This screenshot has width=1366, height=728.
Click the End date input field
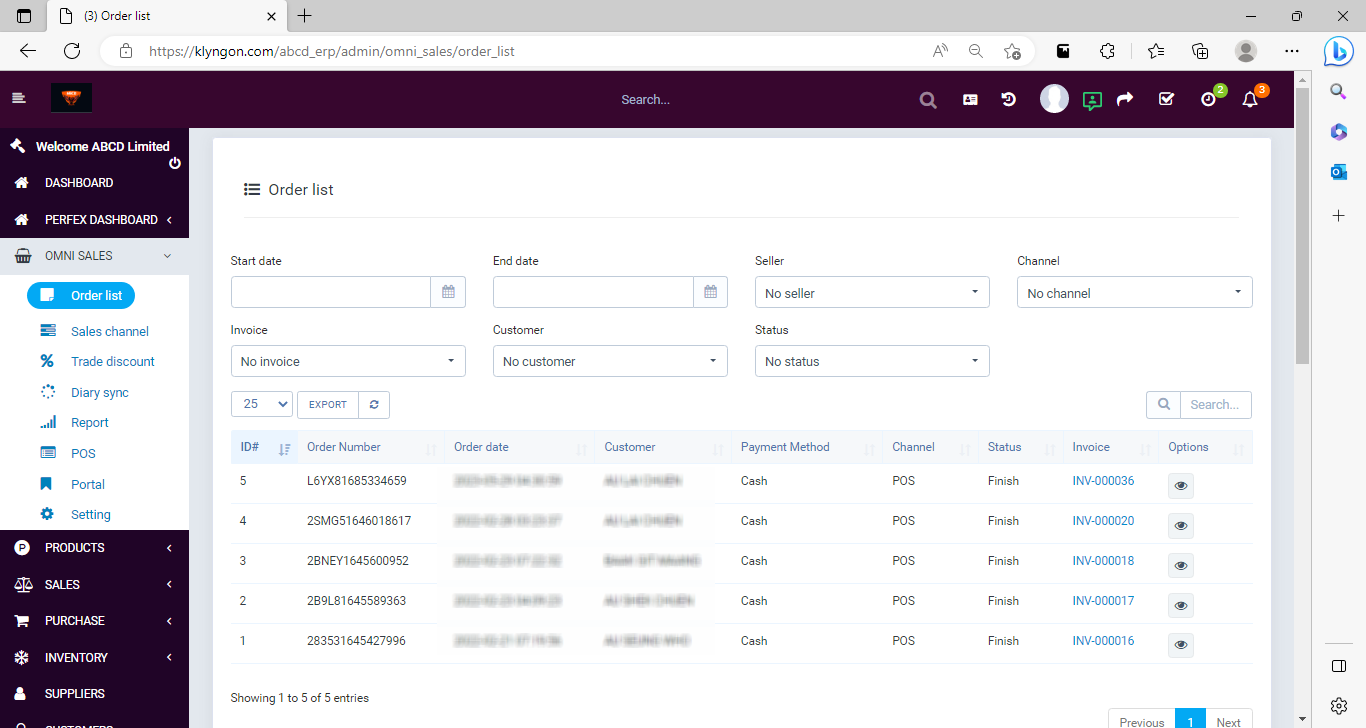point(593,292)
